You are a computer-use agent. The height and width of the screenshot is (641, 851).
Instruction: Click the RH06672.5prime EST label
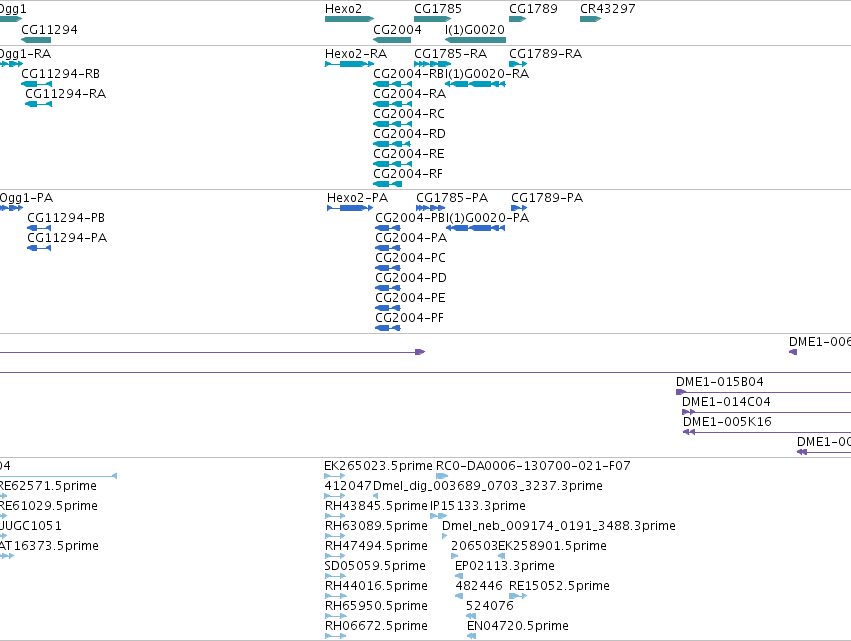click(x=376, y=626)
